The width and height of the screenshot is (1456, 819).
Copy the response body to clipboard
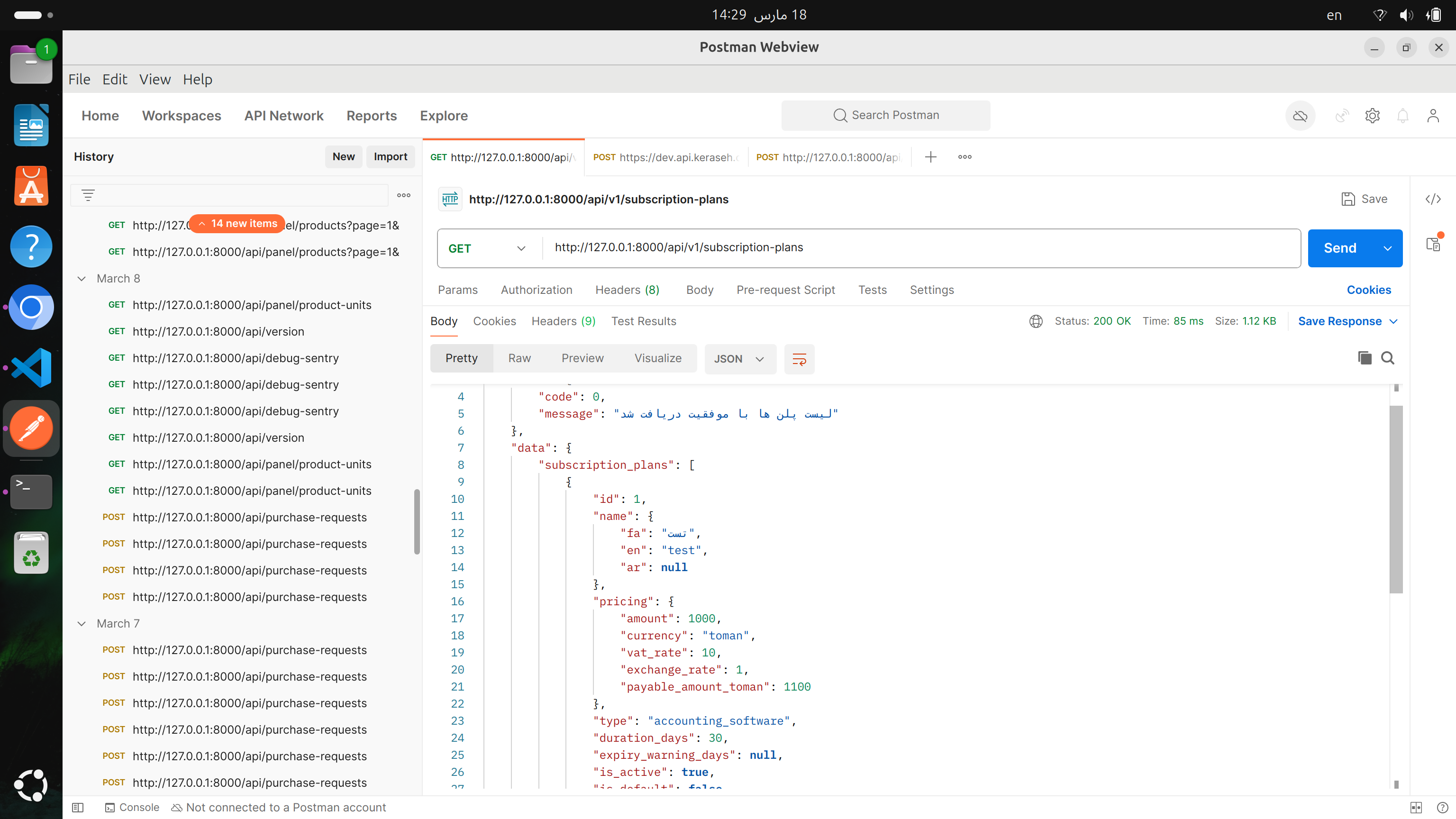[1365, 358]
